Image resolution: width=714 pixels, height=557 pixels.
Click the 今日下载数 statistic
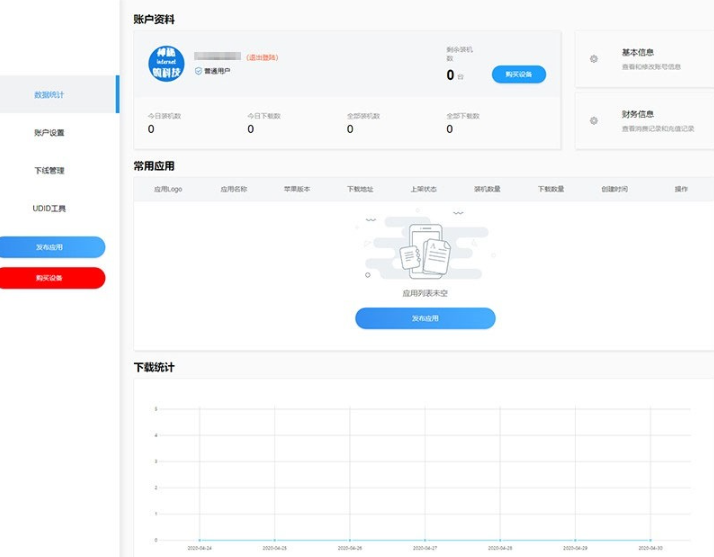tap(264, 123)
